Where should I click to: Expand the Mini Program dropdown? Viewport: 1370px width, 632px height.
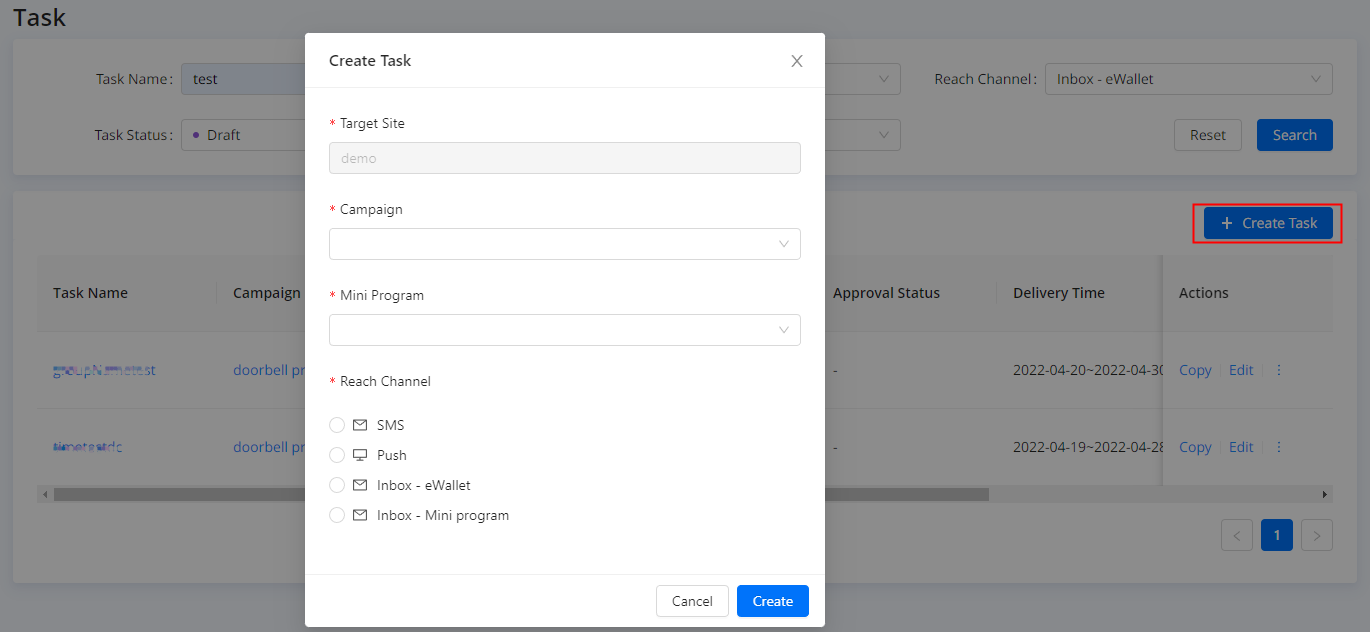[x=564, y=330]
